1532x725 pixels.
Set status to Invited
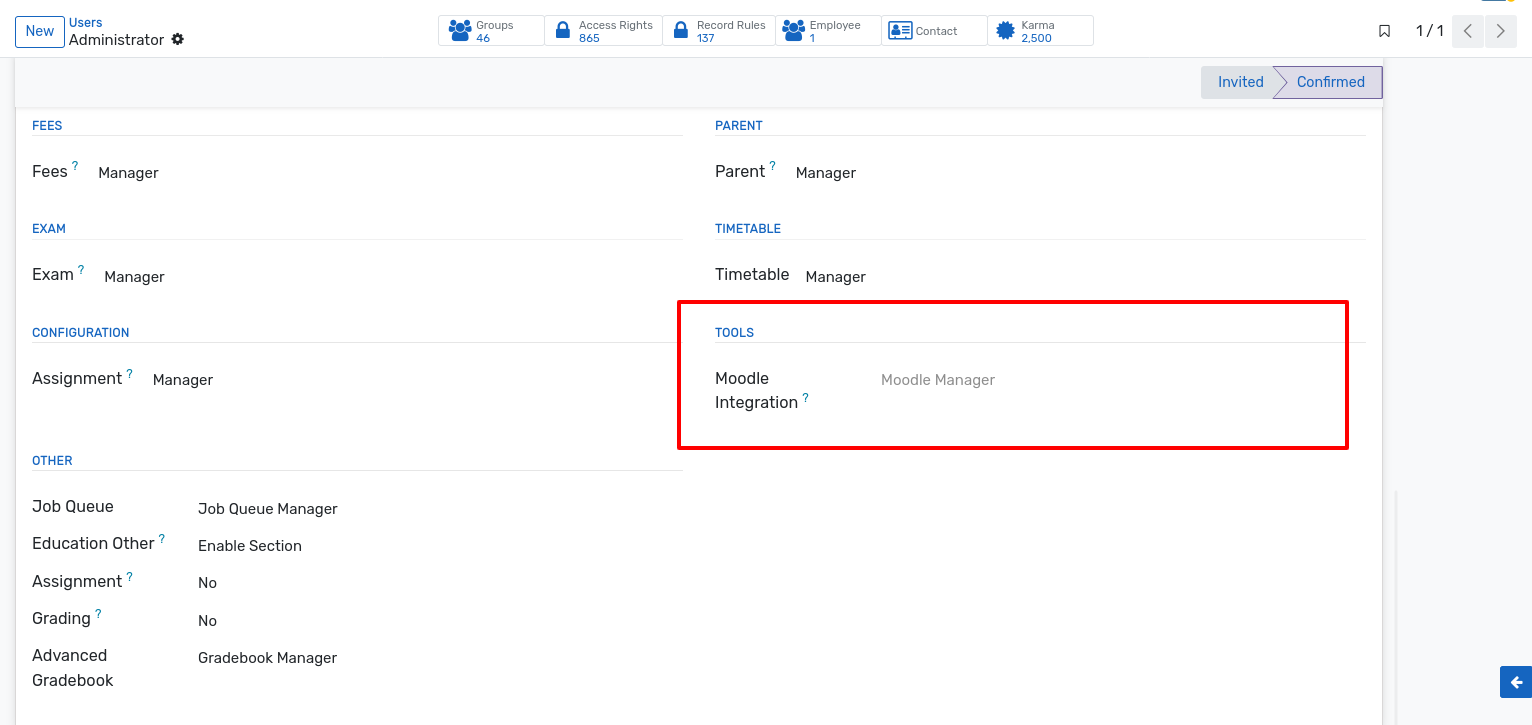pyautogui.click(x=1240, y=82)
